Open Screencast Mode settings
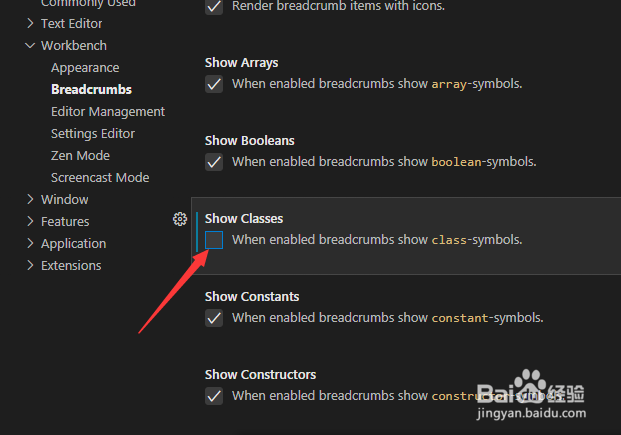 [100, 177]
